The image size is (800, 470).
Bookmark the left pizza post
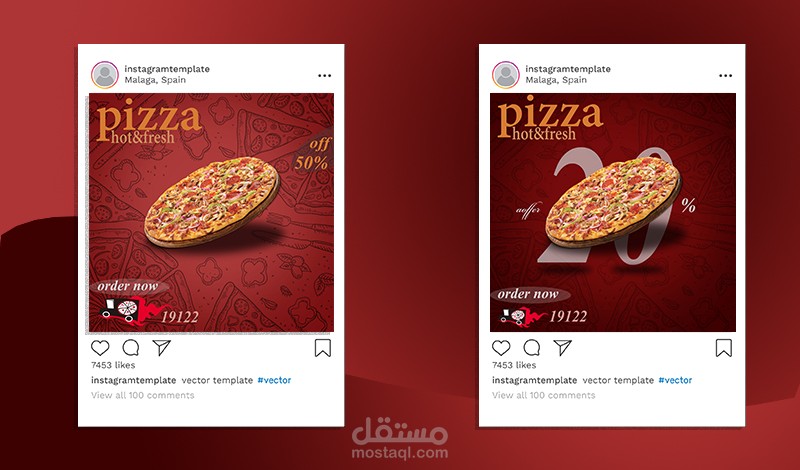tap(322, 348)
